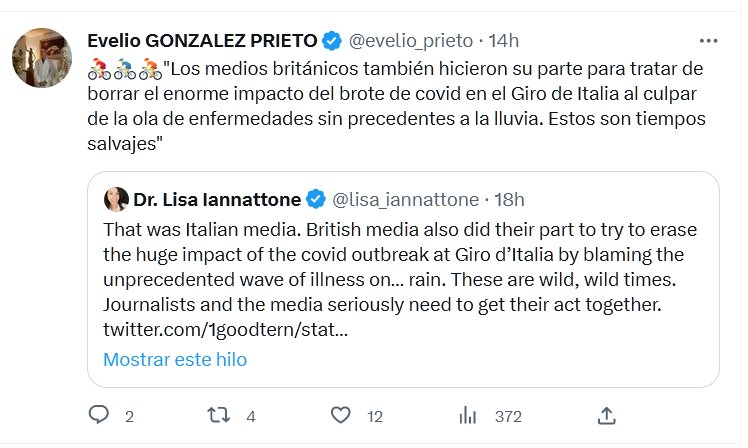
Task: Click "Mostrar este hilo" link
Action: pos(174,359)
